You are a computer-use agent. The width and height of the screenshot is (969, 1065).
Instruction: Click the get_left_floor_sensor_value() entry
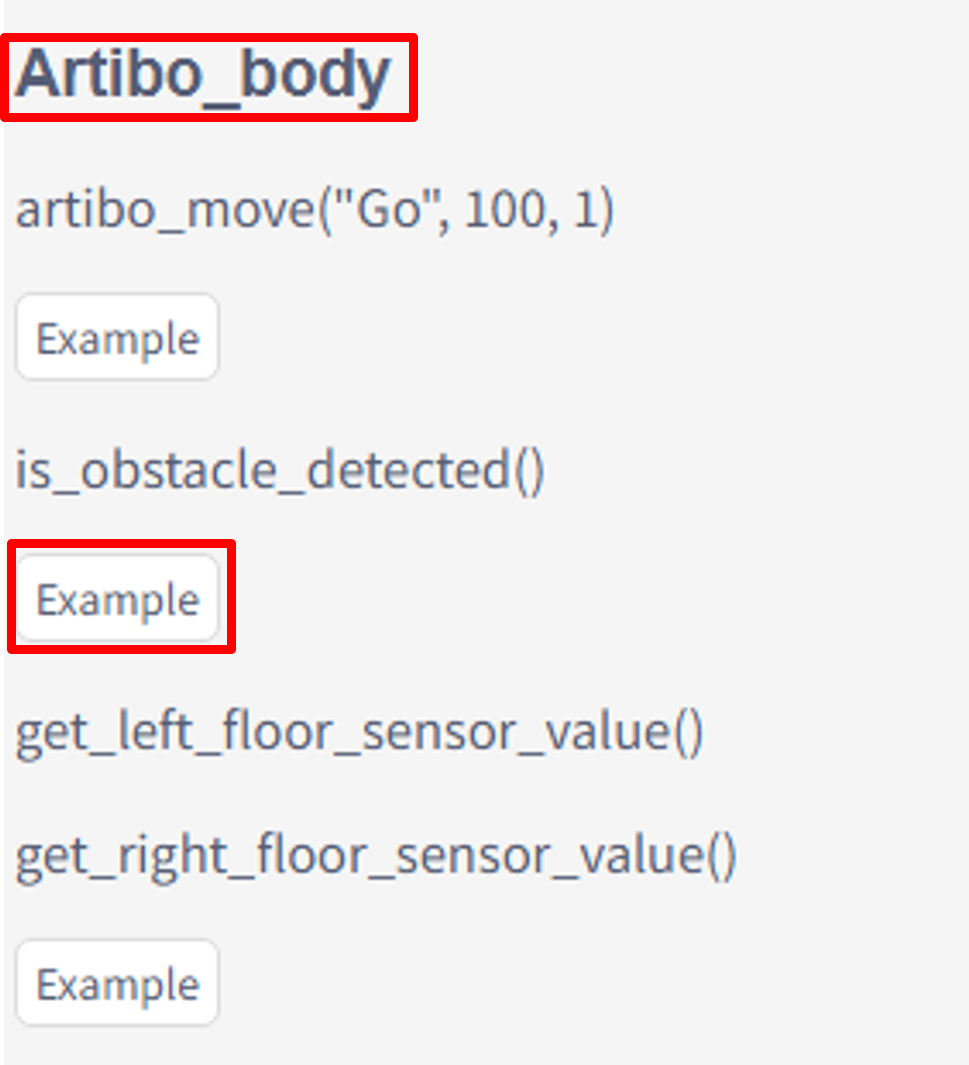click(359, 732)
